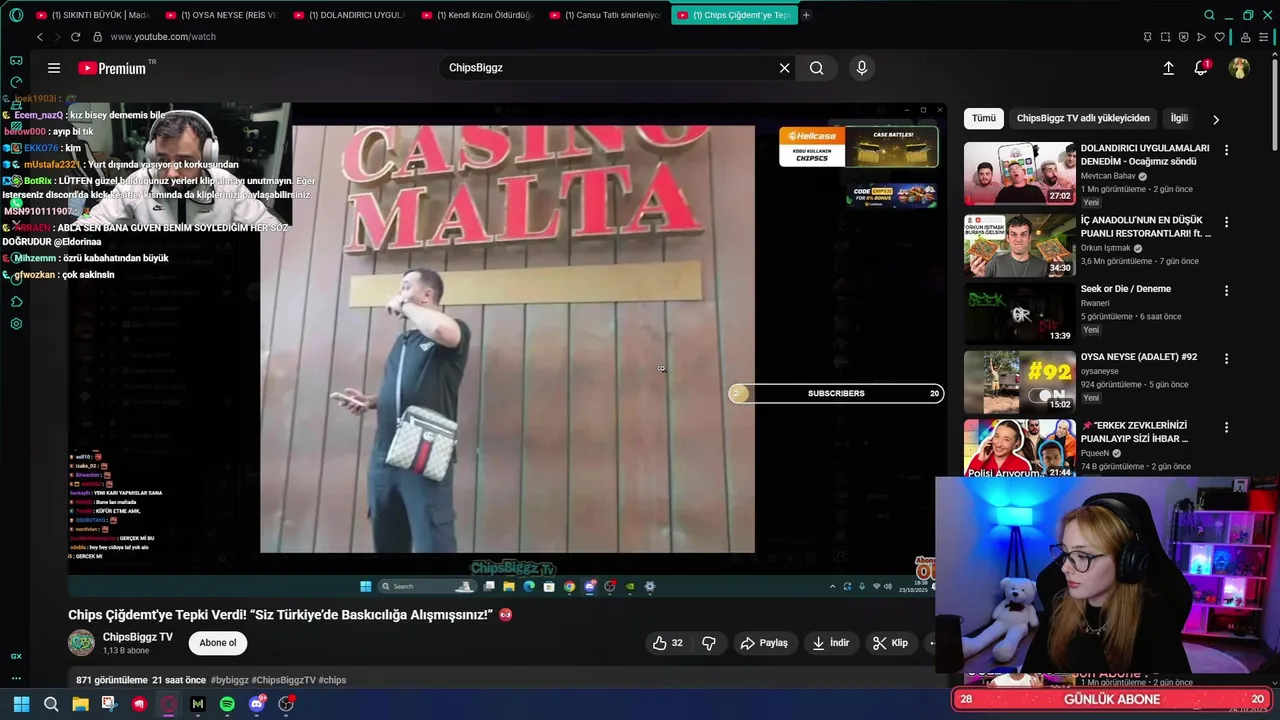The height and width of the screenshot is (720, 1280).
Task: Go back with the browser back arrow
Action: pos(40,37)
